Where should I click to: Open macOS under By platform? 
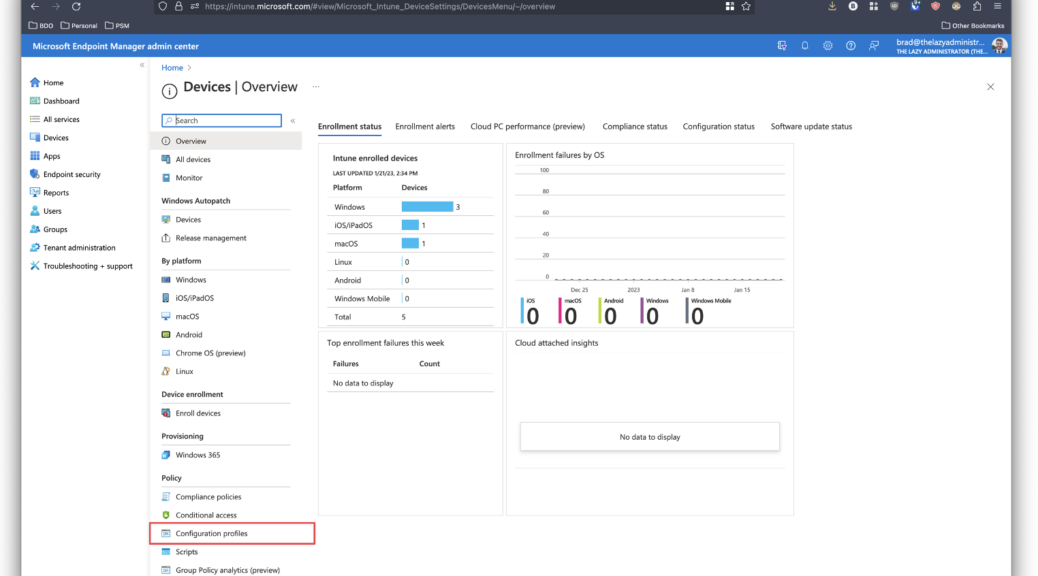[x=180, y=316]
